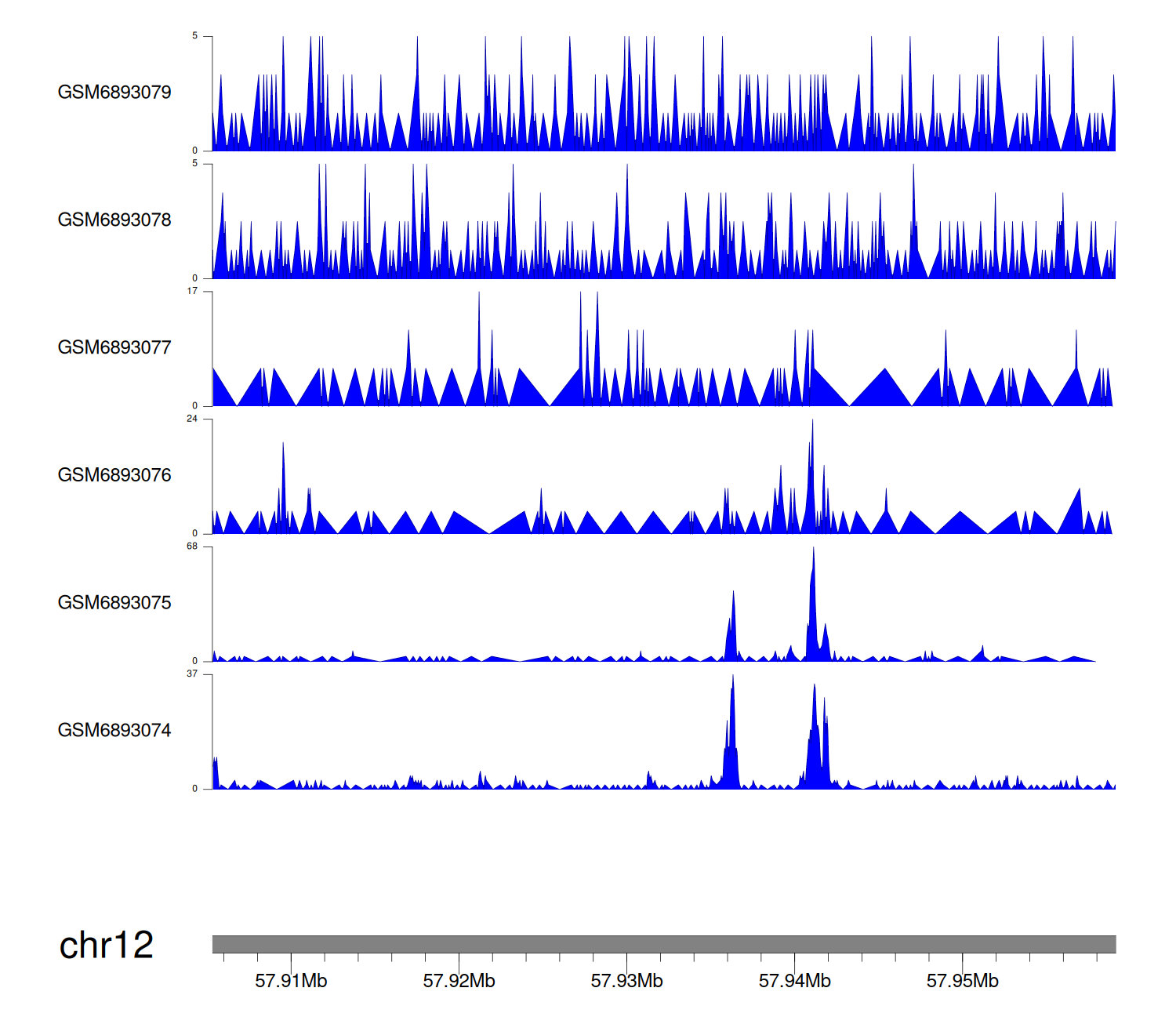Click the 57.94Mb coordinate label
This screenshot has height=1035, width=1176.
tap(794, 981)
